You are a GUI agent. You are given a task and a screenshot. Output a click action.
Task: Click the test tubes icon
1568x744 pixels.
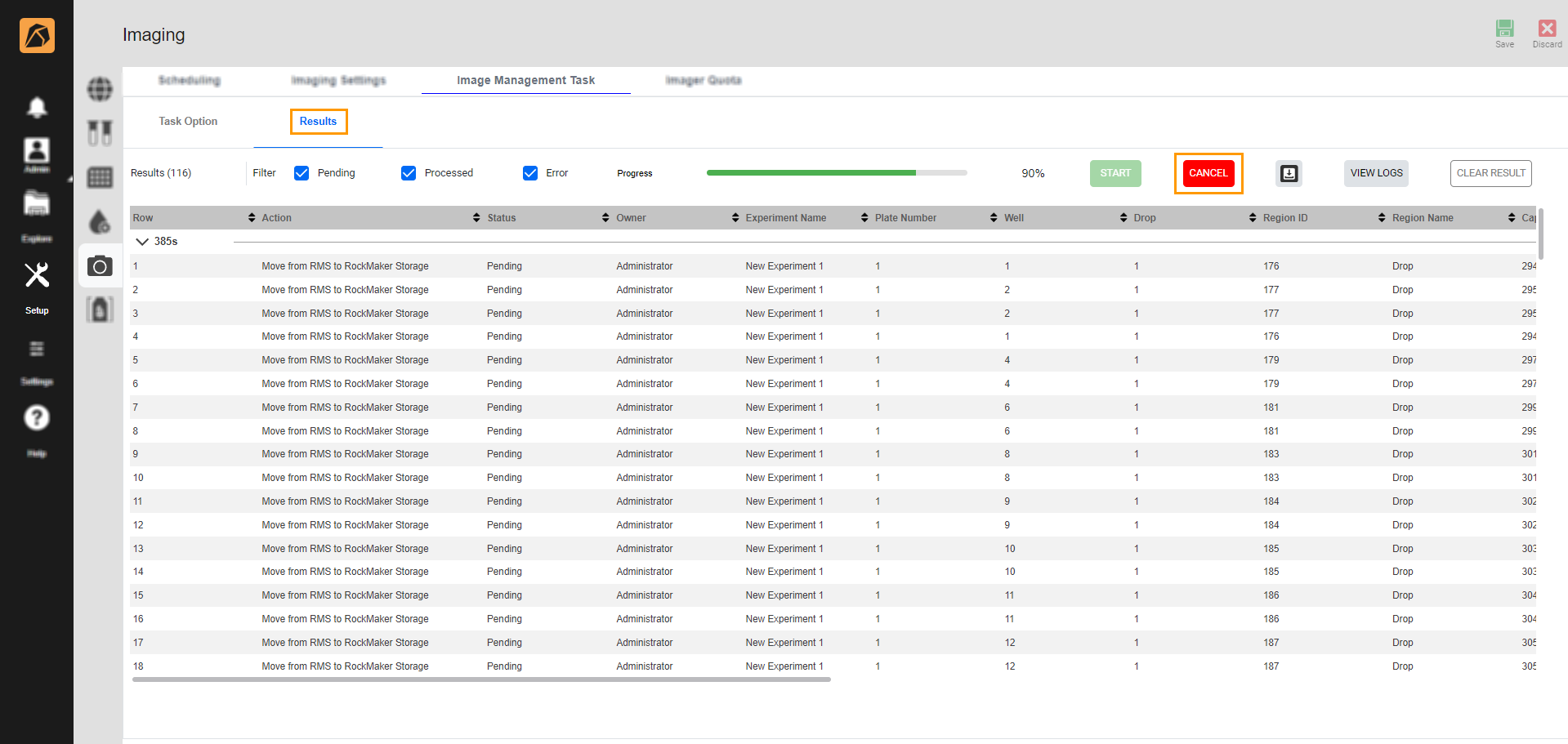click(x=100, y=133)
